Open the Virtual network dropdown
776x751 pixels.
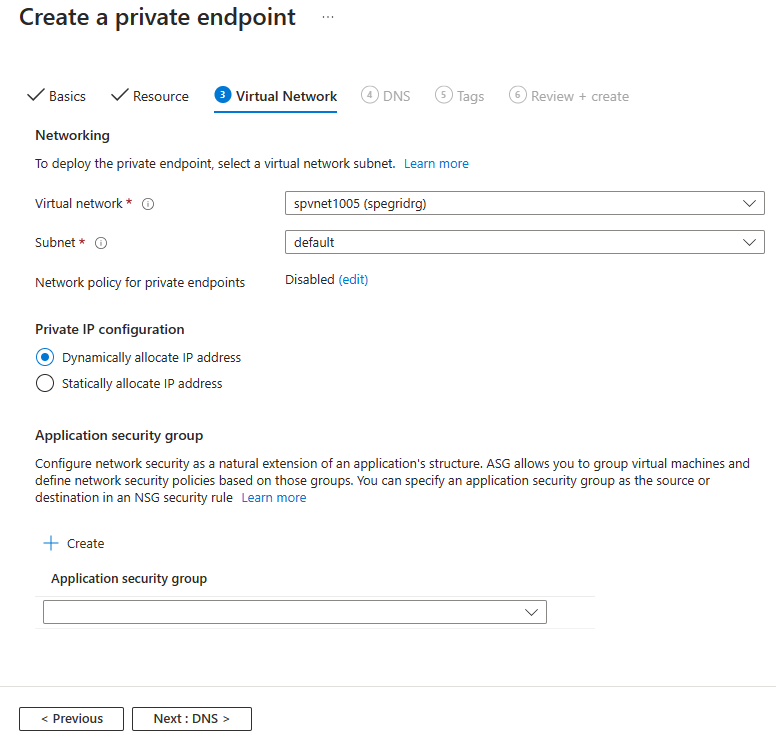tap(524, 204)
